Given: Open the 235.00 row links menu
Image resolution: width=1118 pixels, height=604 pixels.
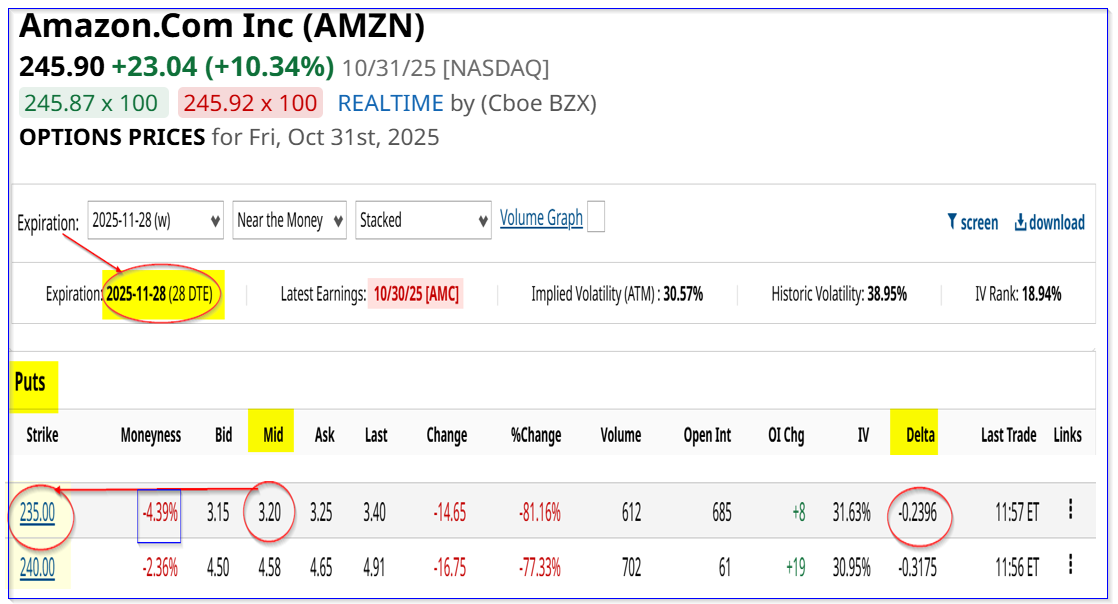Looking at the screenshot, I should pyautogui.click(x=1070, y=510).
